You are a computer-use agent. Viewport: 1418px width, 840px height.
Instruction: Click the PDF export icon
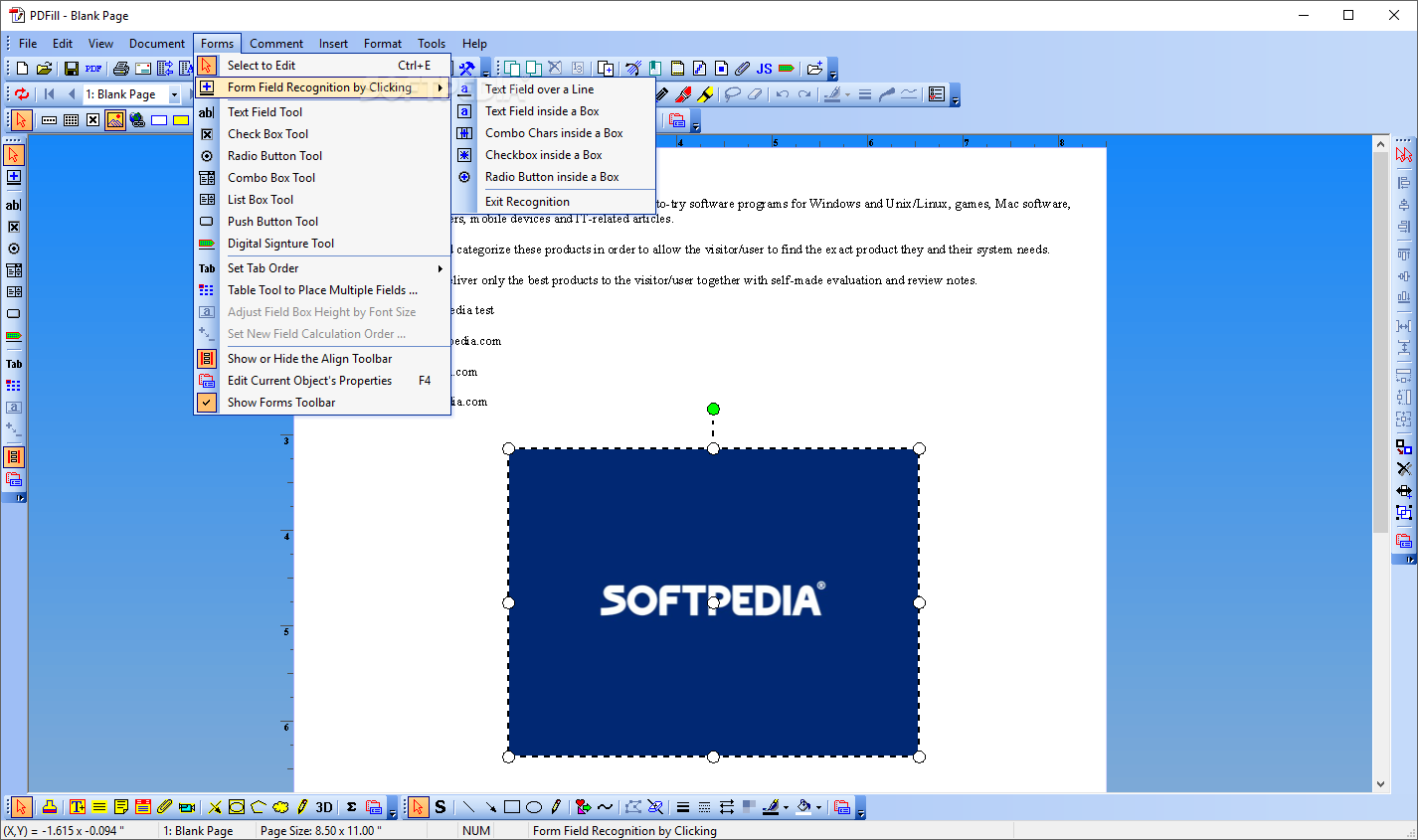[93, 69]
